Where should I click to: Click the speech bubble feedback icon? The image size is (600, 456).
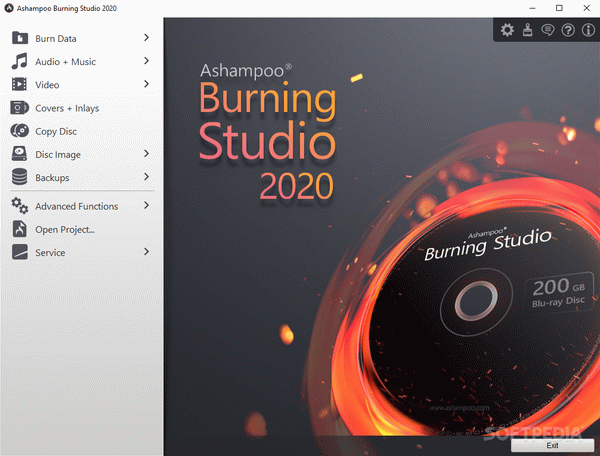(x=548, y=30)
